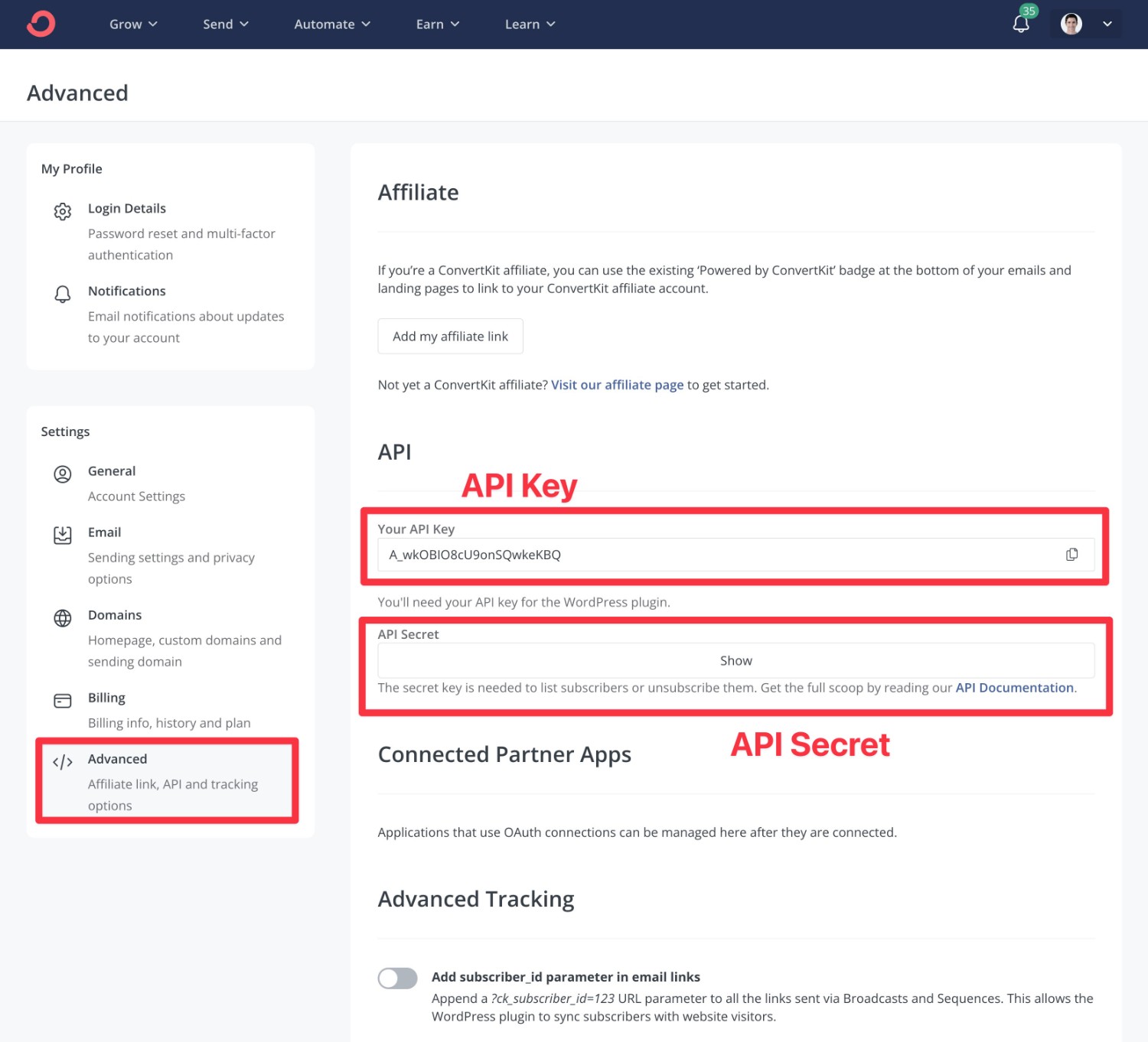Expand the Automate menu

[x=332, y=24]
